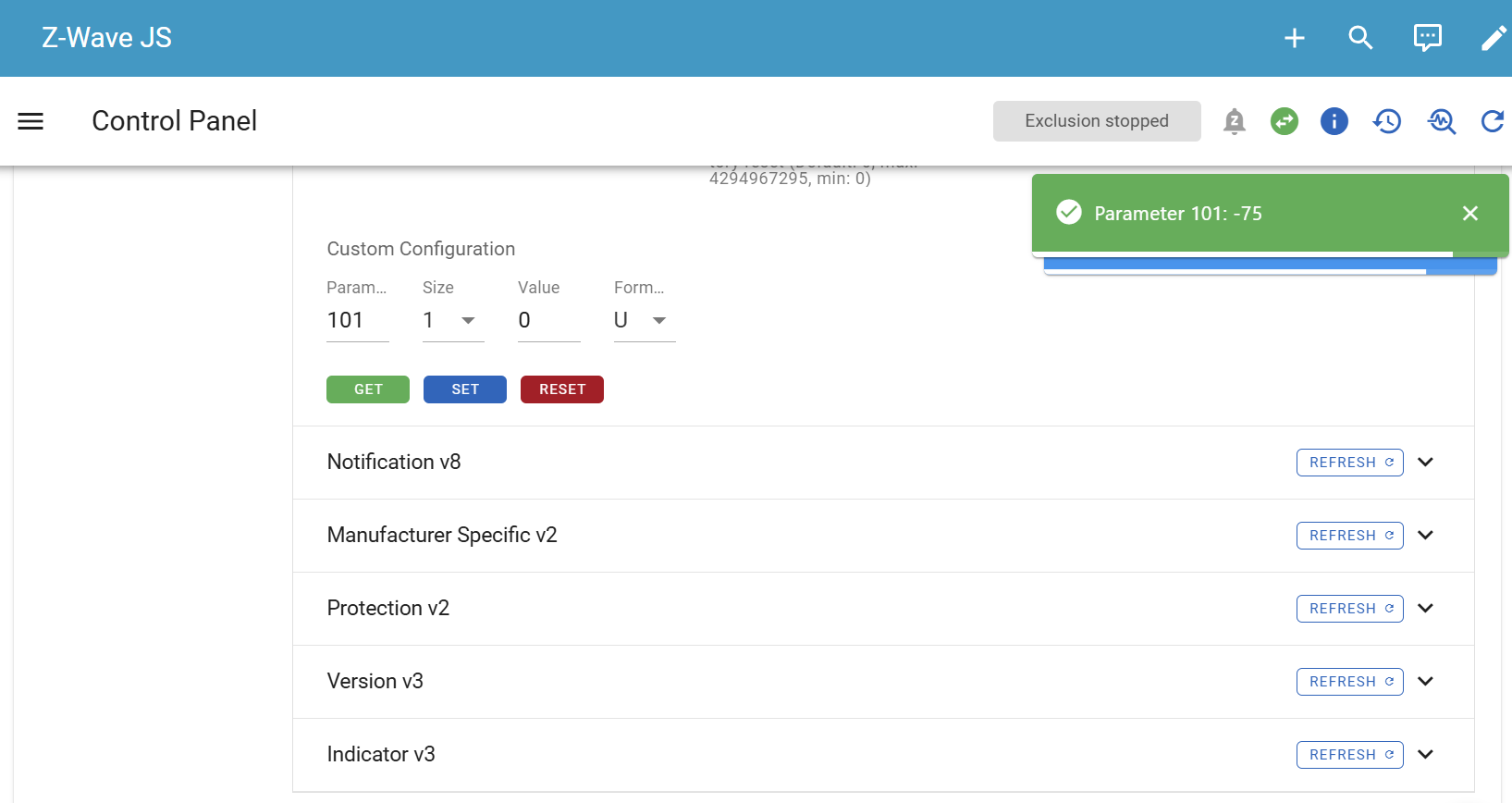
Task: Open the Format dropdown
Action: [x=645, y=320]
